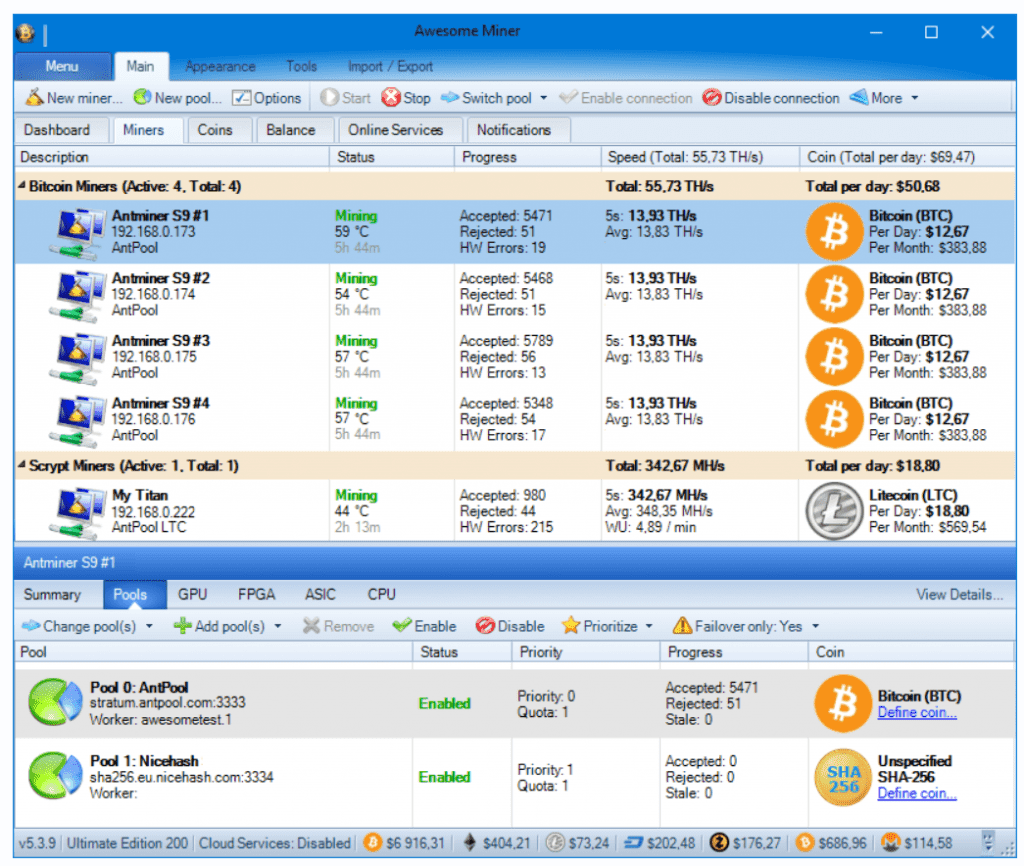The width and height of the screenshot is (1024, 866).
Task: Switch to the Tools ribbon tab
Action: 301,67
